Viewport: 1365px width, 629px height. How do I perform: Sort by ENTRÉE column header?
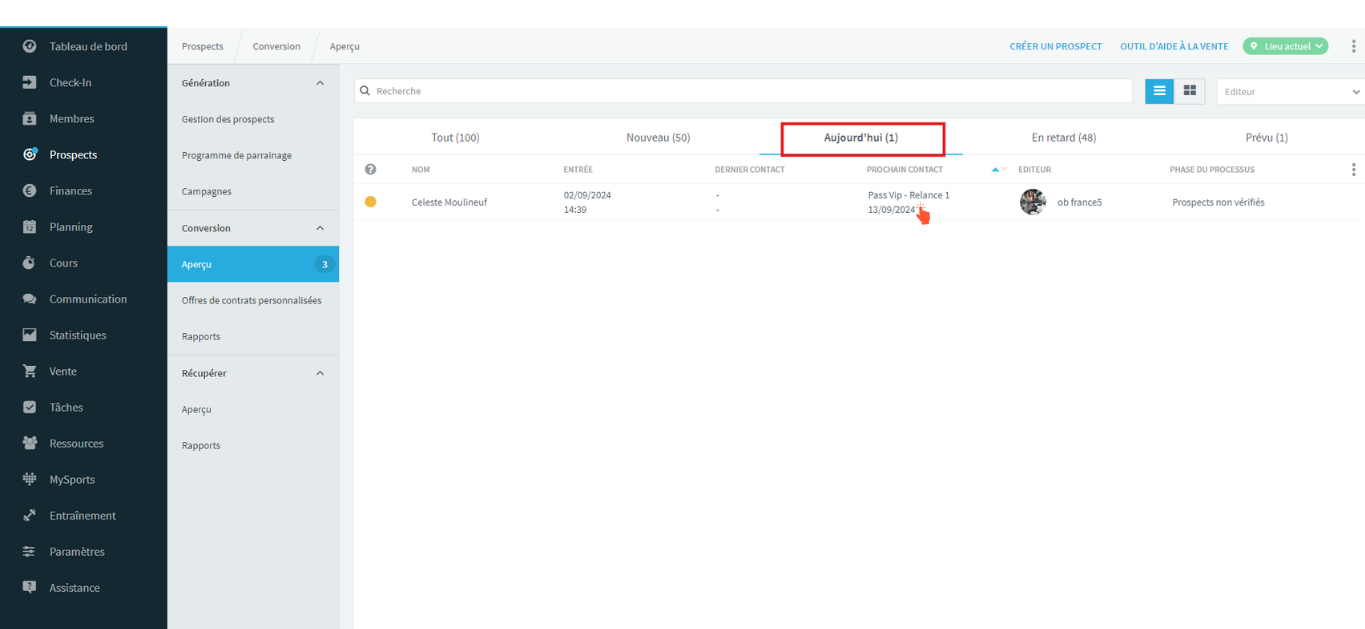578,169
